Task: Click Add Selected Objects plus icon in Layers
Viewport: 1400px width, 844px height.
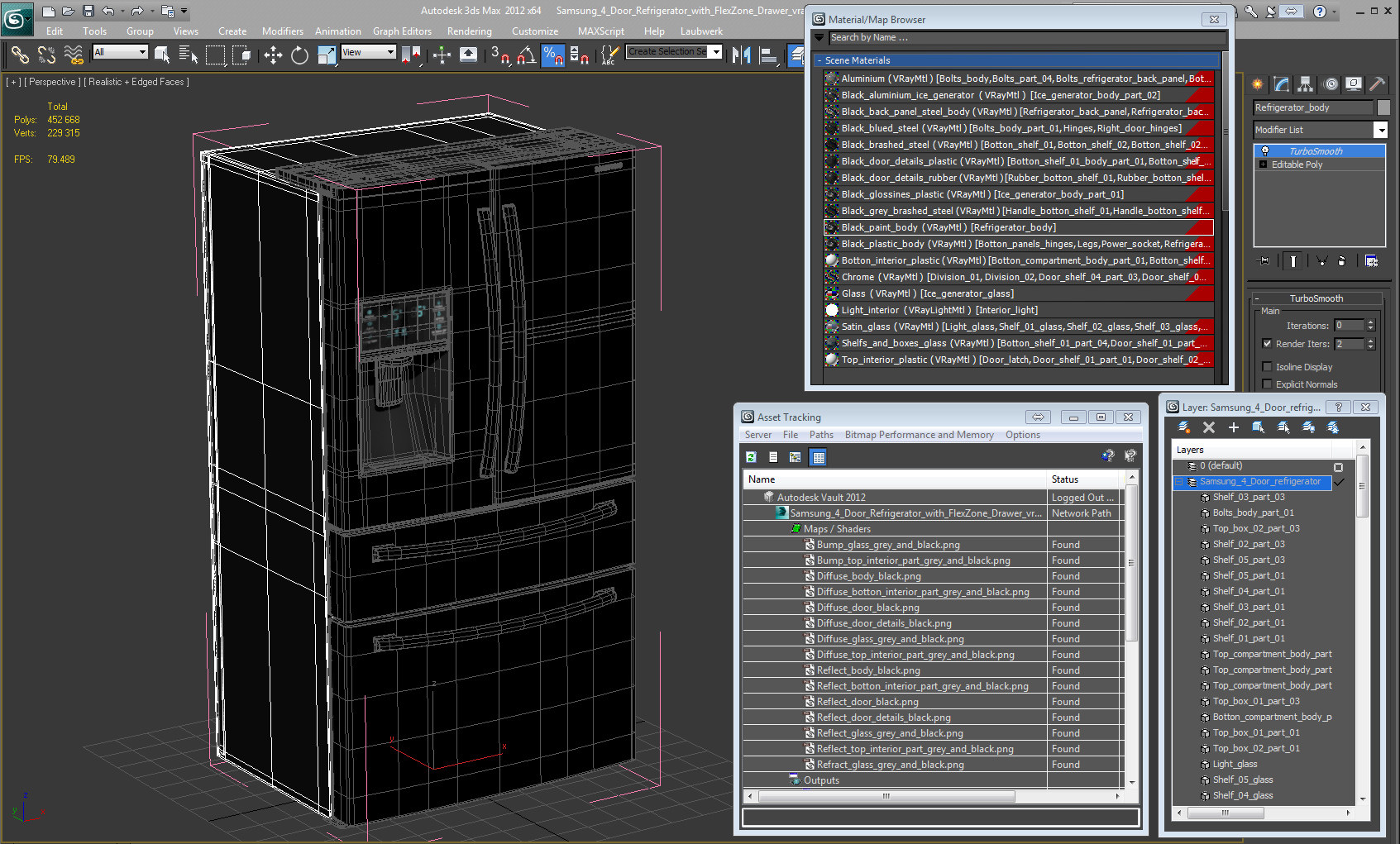Action: [1234, 427]
